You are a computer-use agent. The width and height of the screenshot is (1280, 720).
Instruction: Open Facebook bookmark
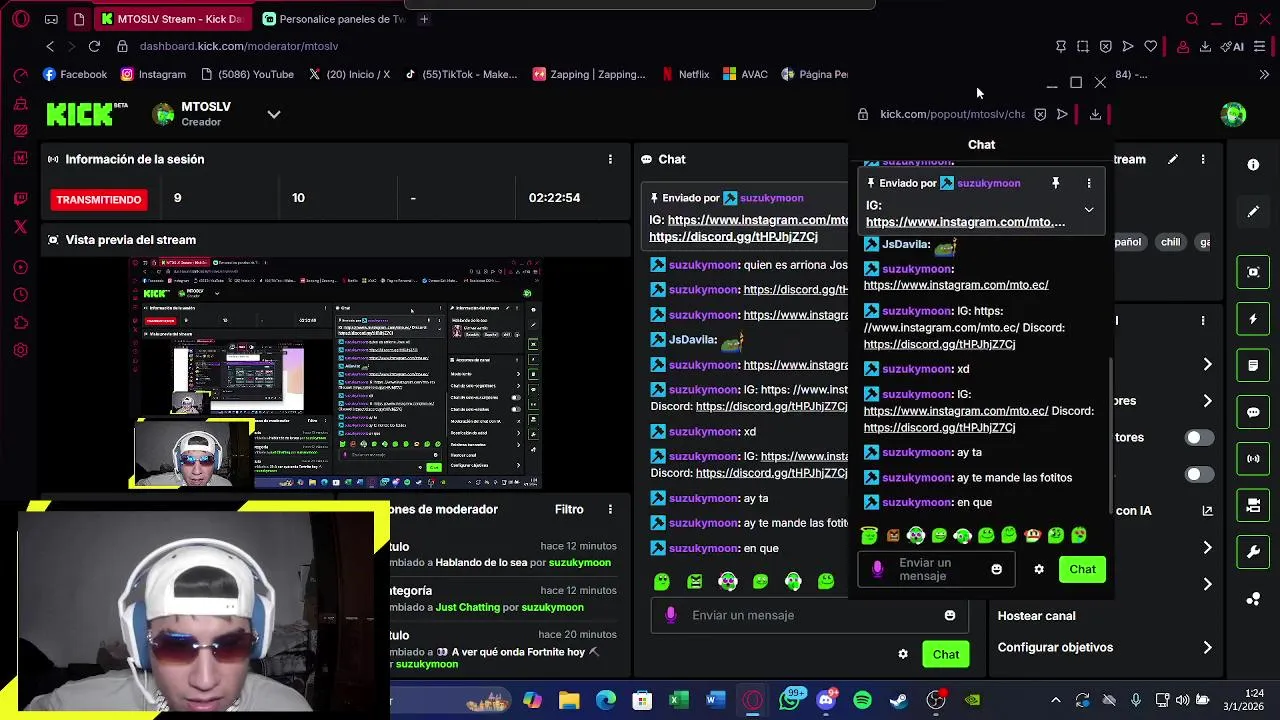pos(75,74)
